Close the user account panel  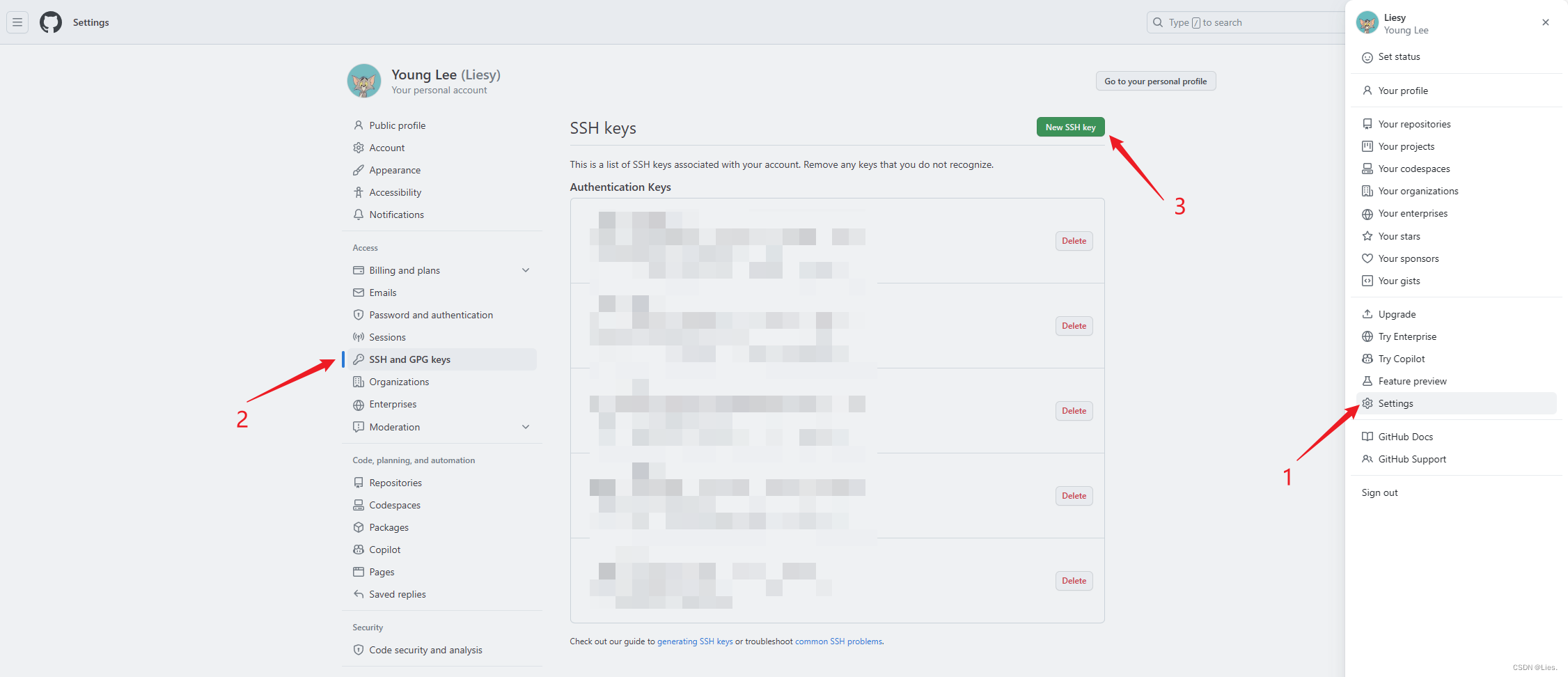[x=1546, y=22]
